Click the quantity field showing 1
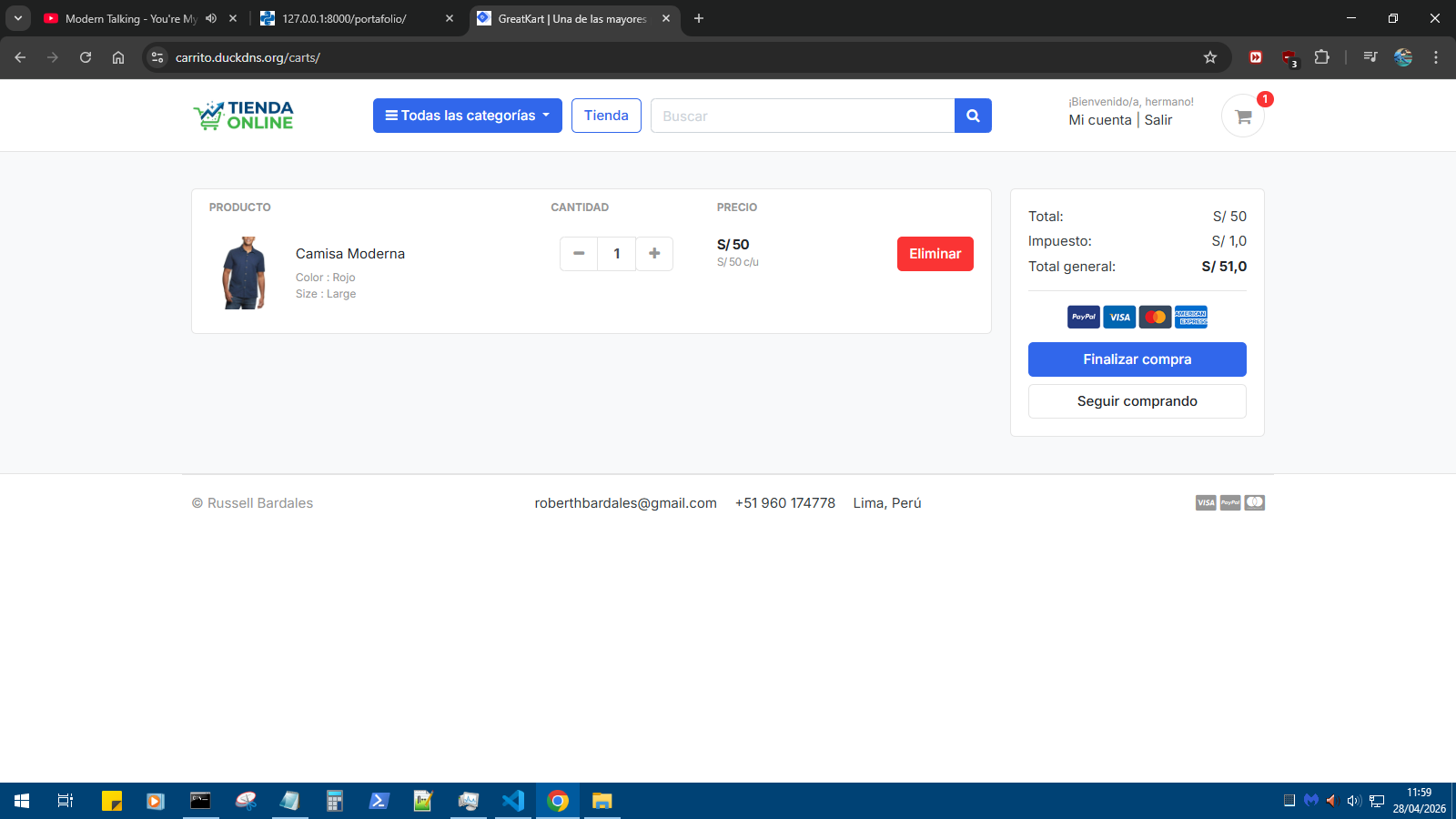 [x=617, y=254]
